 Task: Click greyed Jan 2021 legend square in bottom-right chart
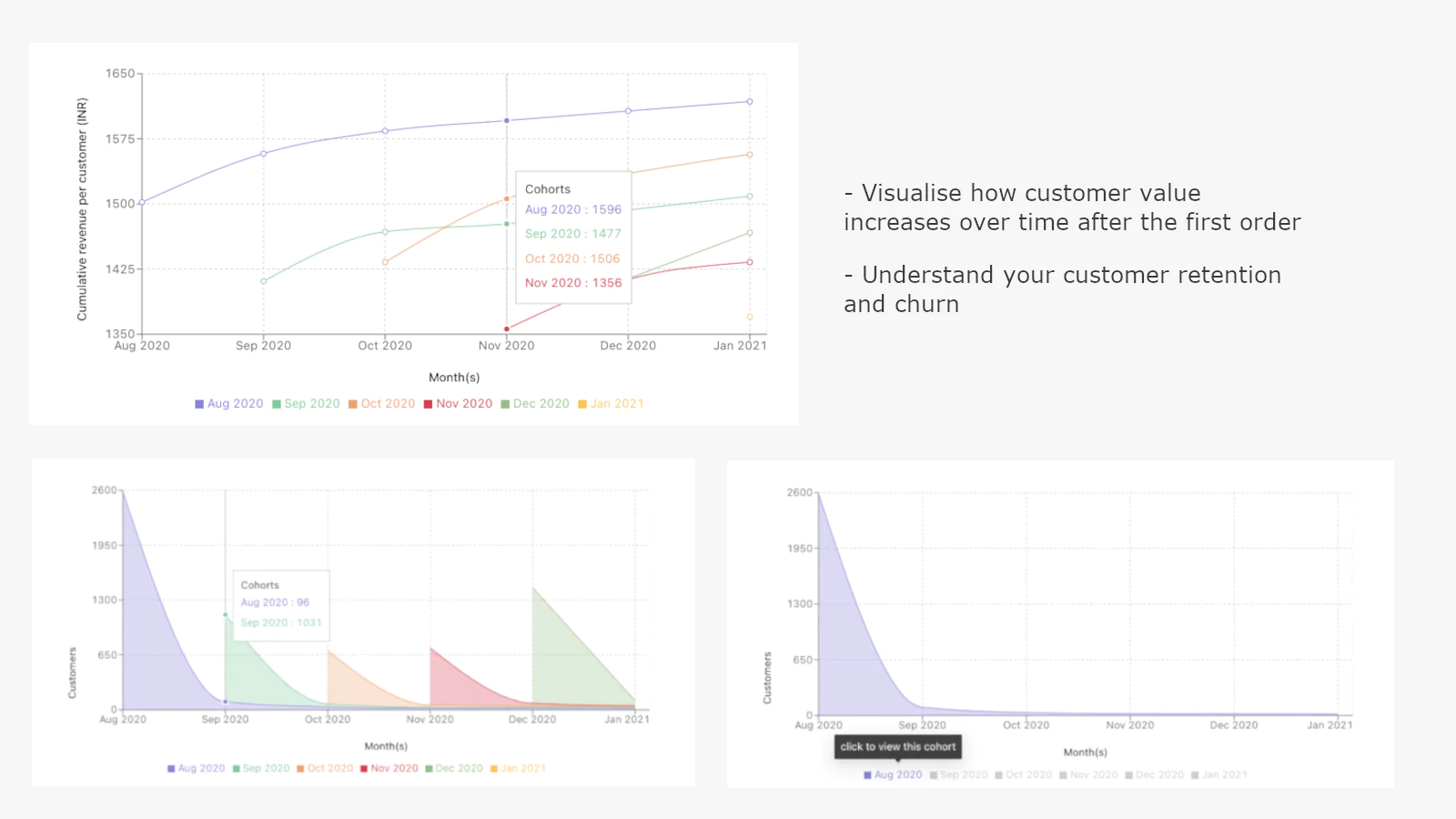[1195, 775]
